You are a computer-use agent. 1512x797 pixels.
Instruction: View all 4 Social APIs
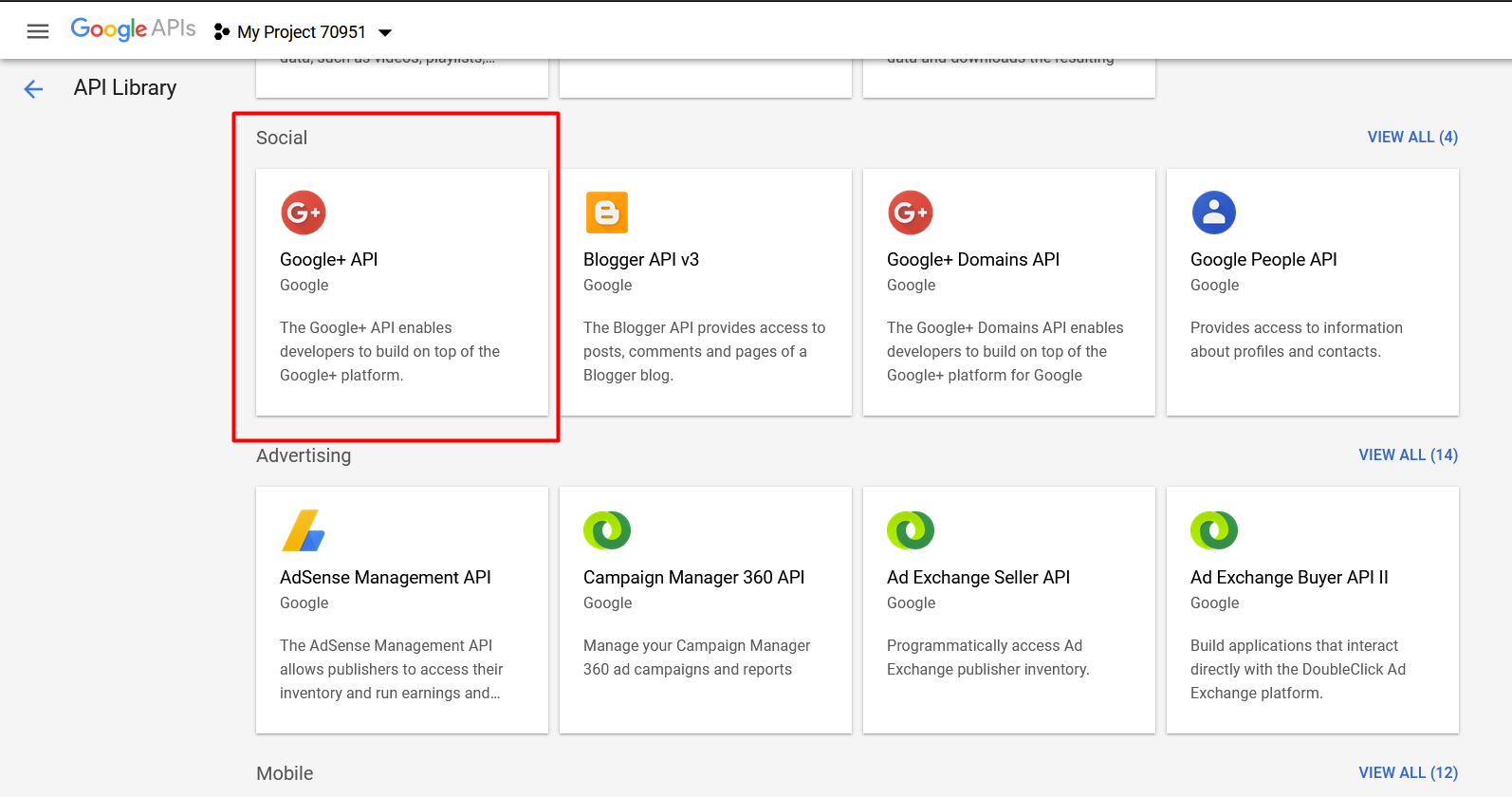(x=1412, y=137)
